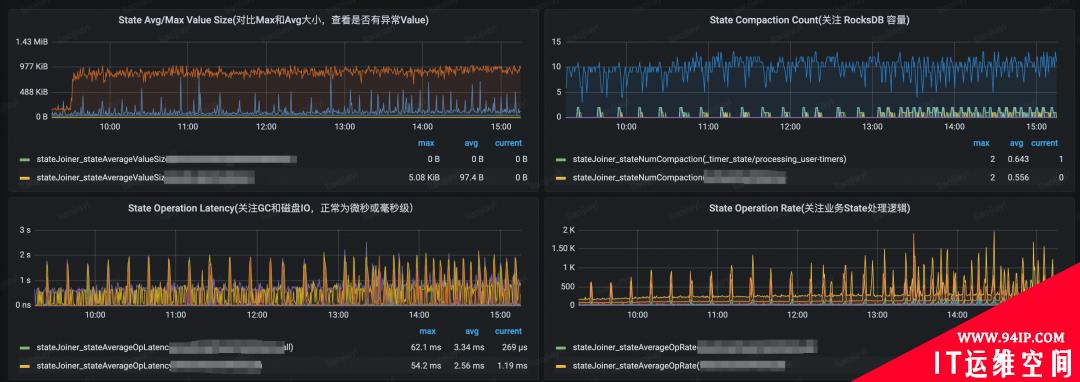Open State Compaction Count panel title menu
This screenshot has height=382, width=1080.
coord(809,21)
